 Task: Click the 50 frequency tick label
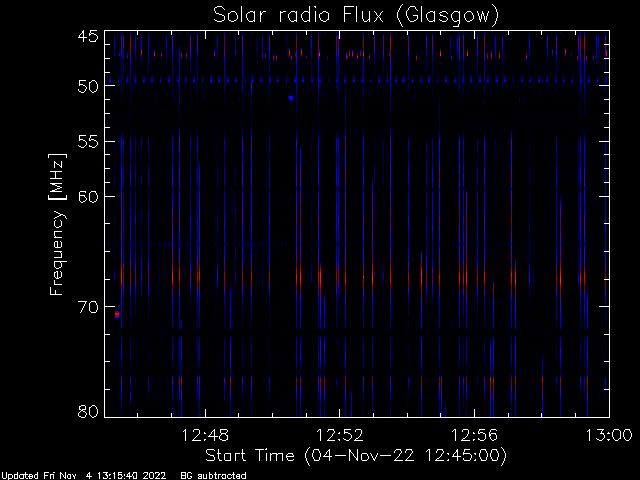pyautogui.click(x=88, y=87)
